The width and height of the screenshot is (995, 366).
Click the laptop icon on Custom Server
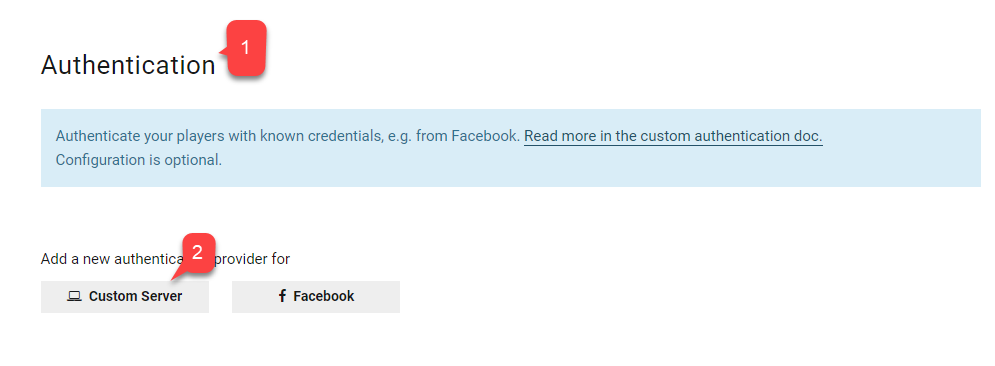tap(74, 296)
